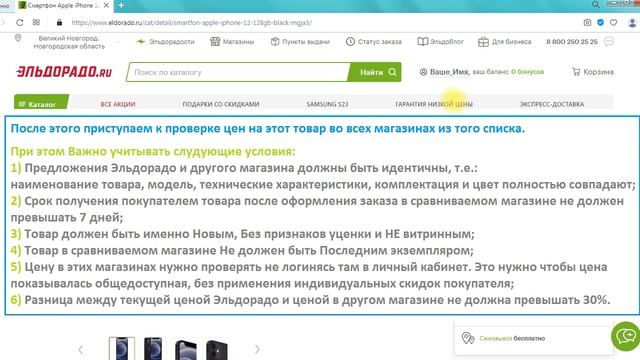Open the Корзина shopping cart
Image resolution: width=640 pixels, height=360 pixels.
pos(593,72)
